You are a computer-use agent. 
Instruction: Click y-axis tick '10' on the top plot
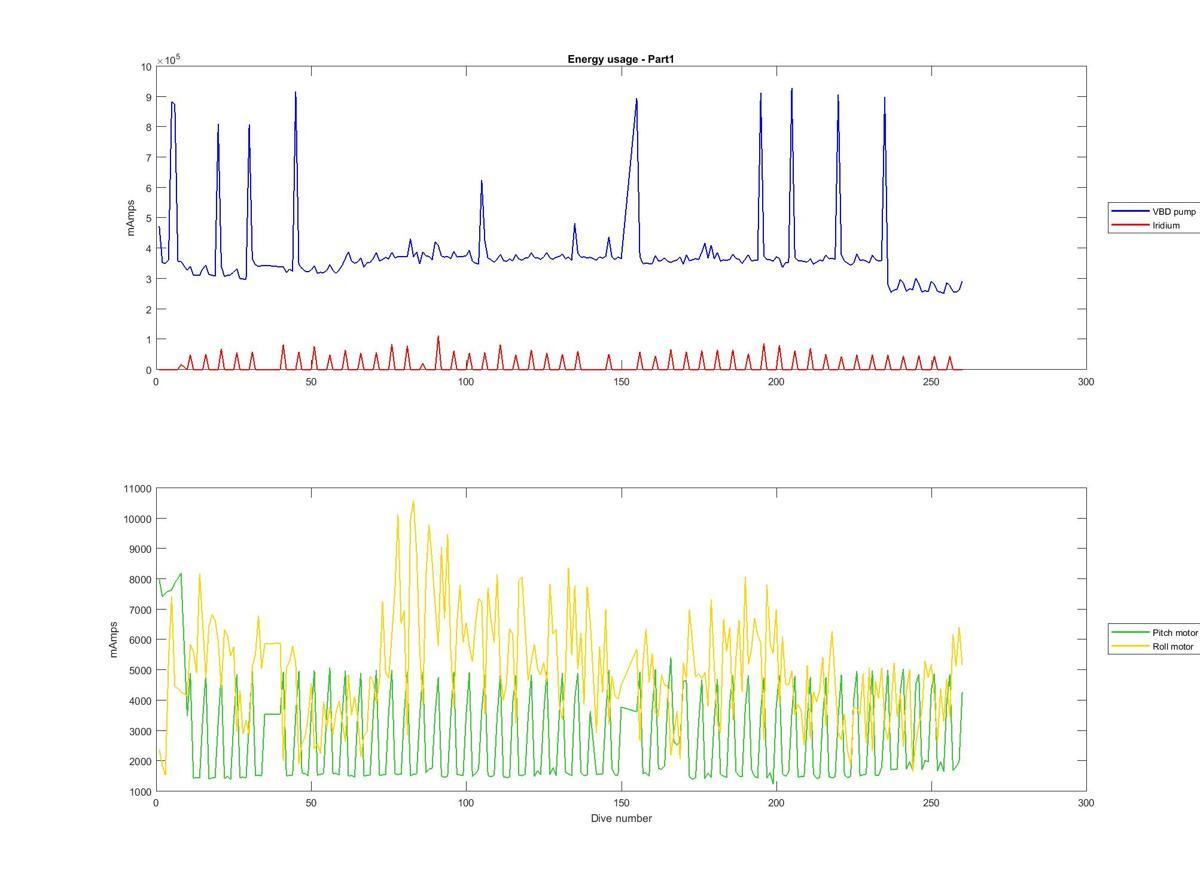pos(146,67)
